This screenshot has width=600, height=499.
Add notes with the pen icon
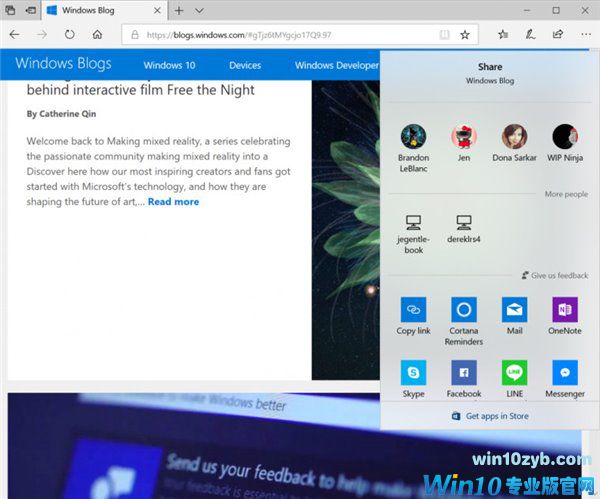click(530, 34)
